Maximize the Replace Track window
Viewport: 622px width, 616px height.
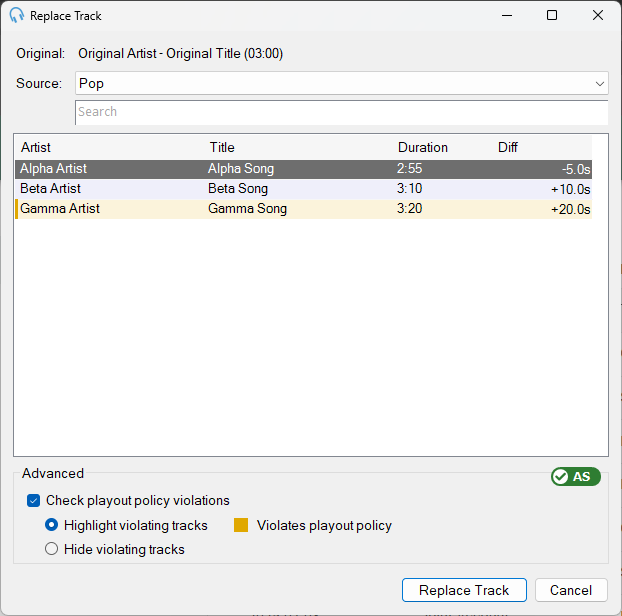pos(552,15)
